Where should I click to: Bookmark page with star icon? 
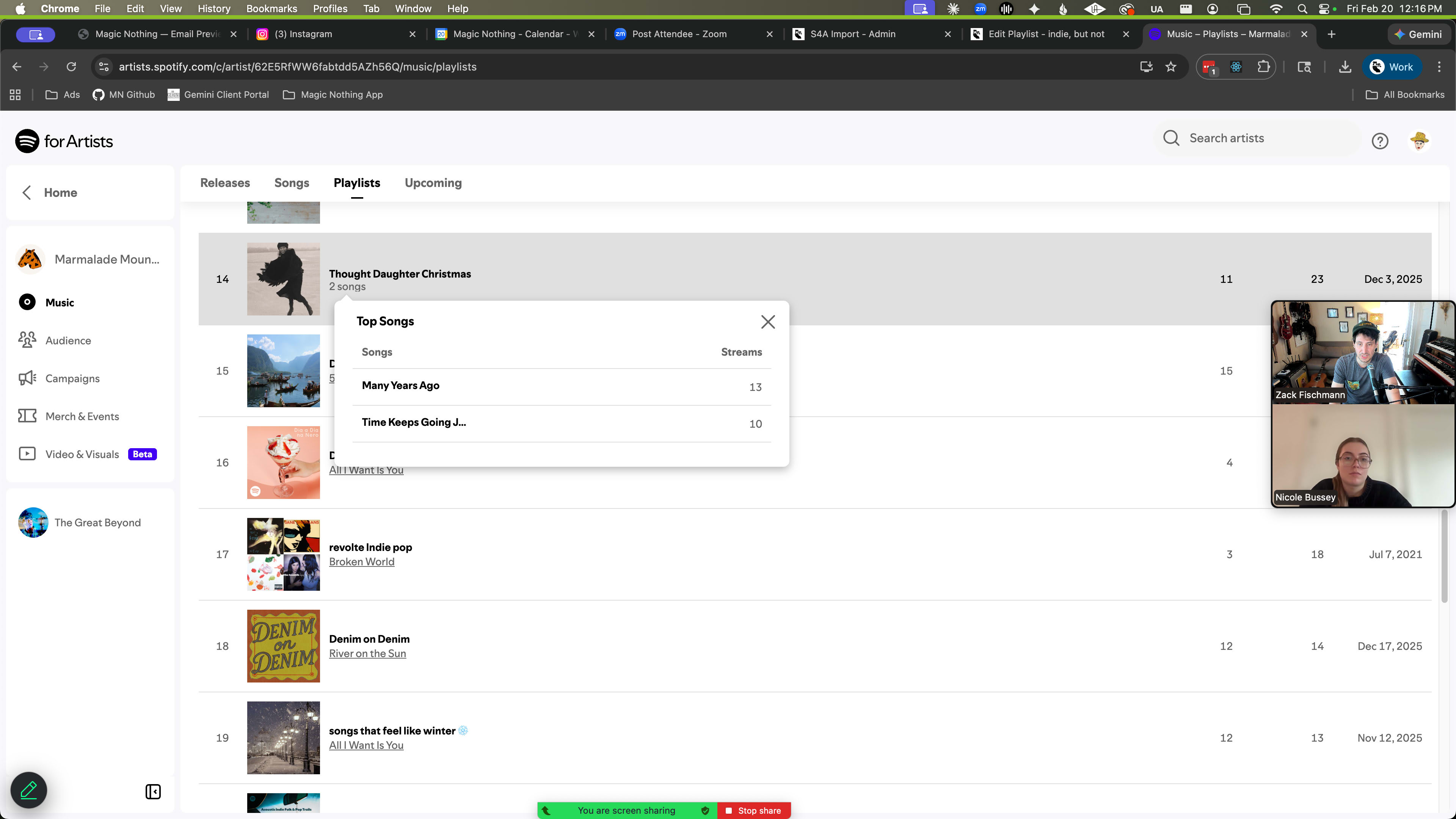coord(1170,67)
